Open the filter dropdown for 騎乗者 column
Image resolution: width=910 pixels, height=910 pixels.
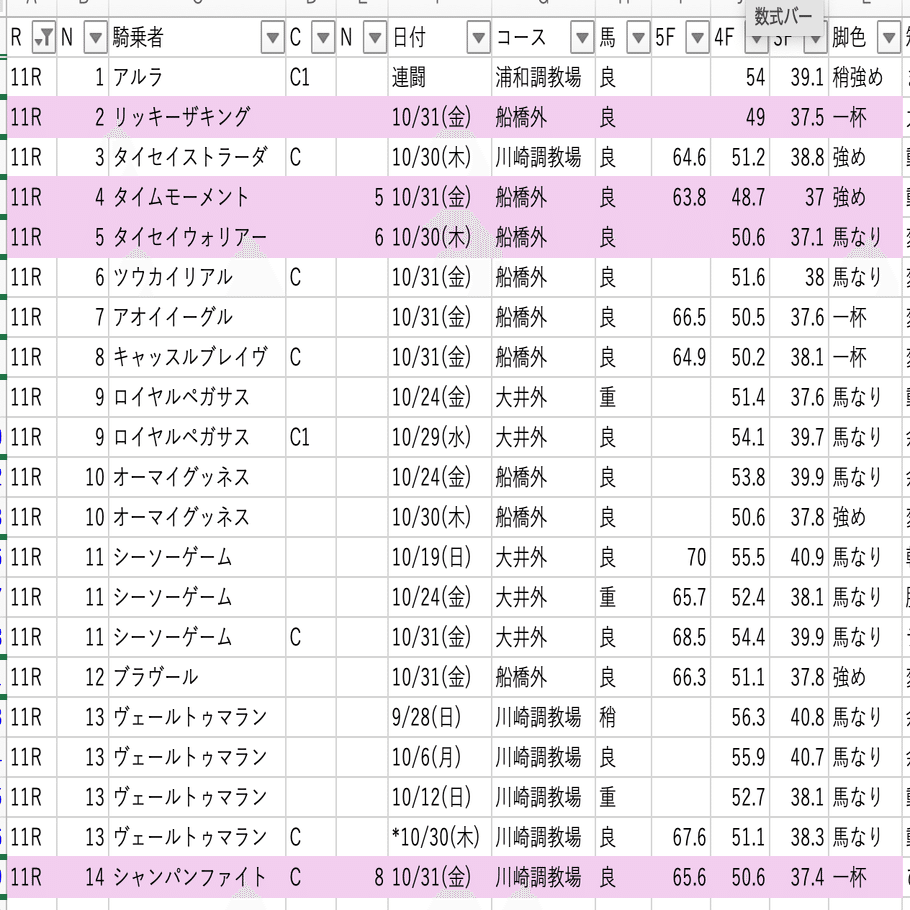(272, 38)
